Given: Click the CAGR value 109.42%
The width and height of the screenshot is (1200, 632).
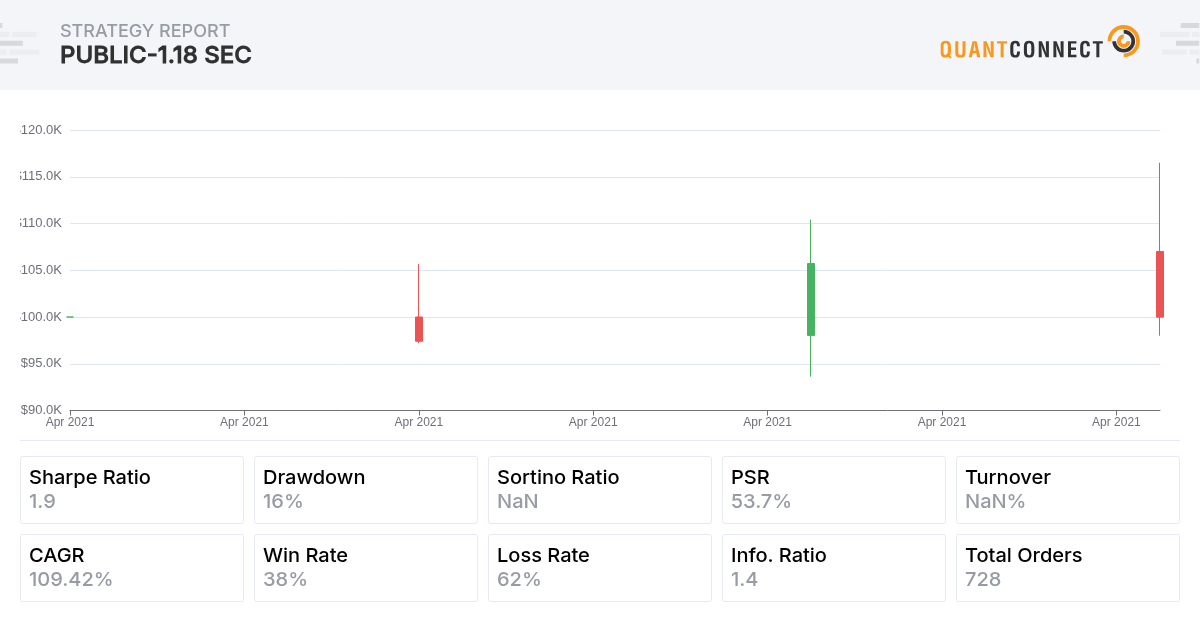Looking at the screenshot, I should coord(71,580).
